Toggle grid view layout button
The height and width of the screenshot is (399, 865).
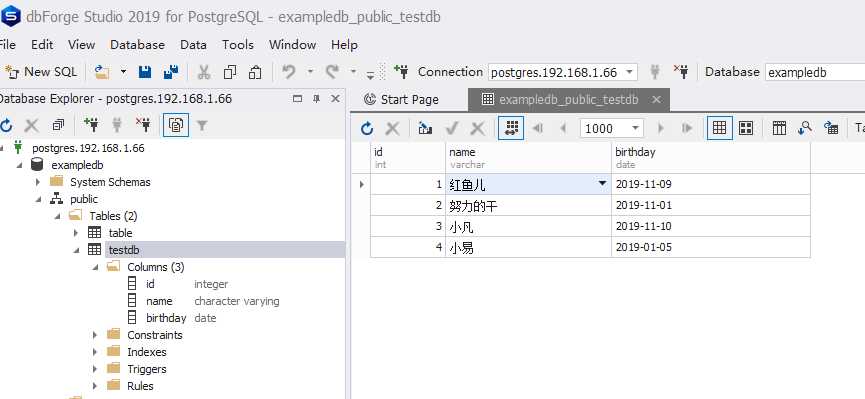click(719, 128)
